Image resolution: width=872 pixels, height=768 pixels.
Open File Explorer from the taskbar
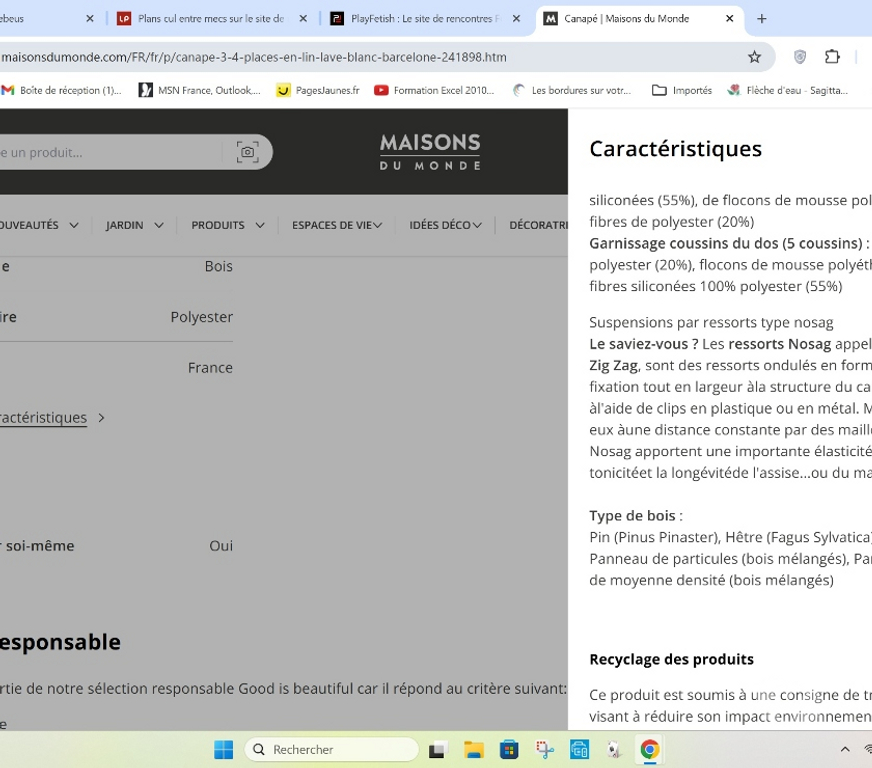point(474,750)
